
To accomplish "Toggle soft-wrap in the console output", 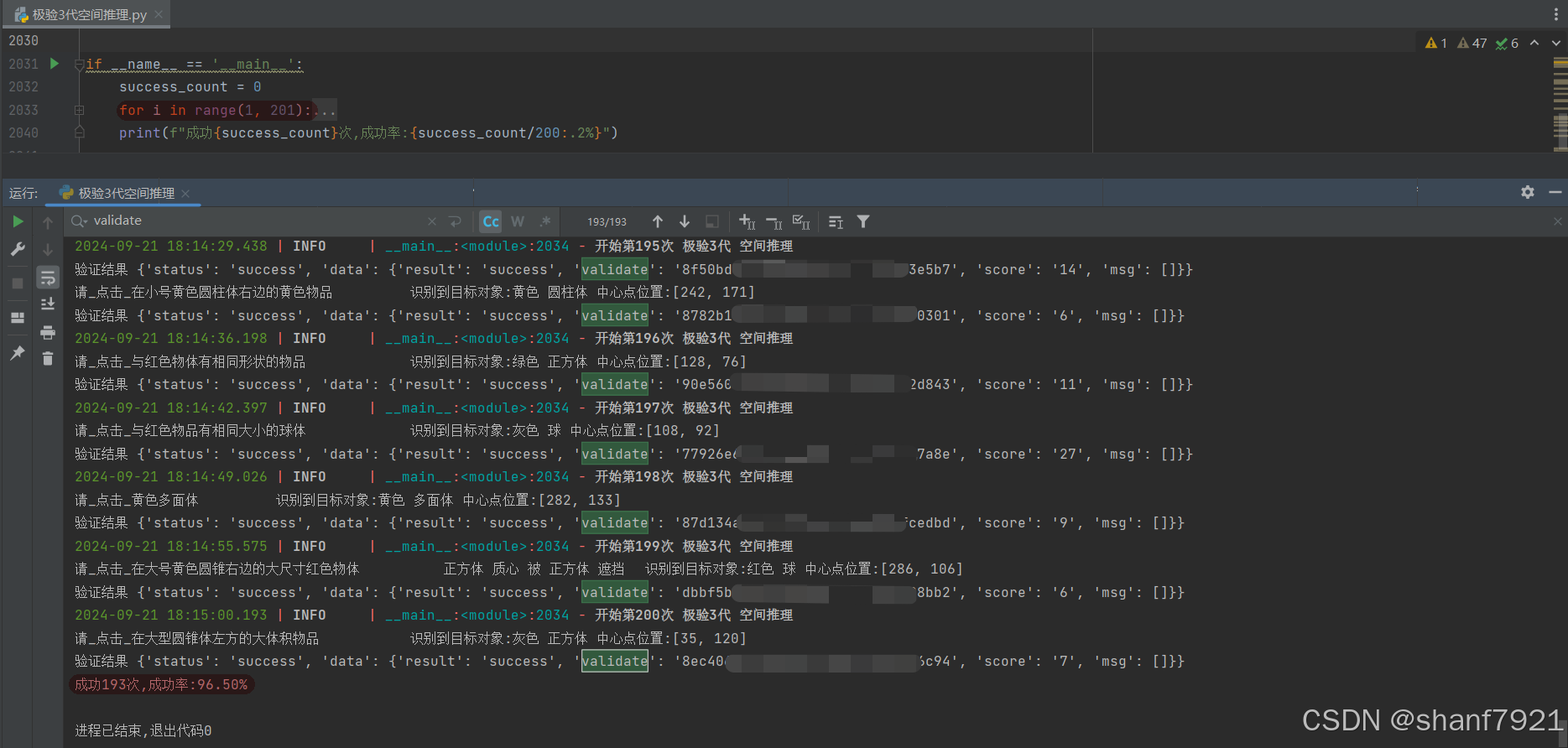I will click(48, 278).
